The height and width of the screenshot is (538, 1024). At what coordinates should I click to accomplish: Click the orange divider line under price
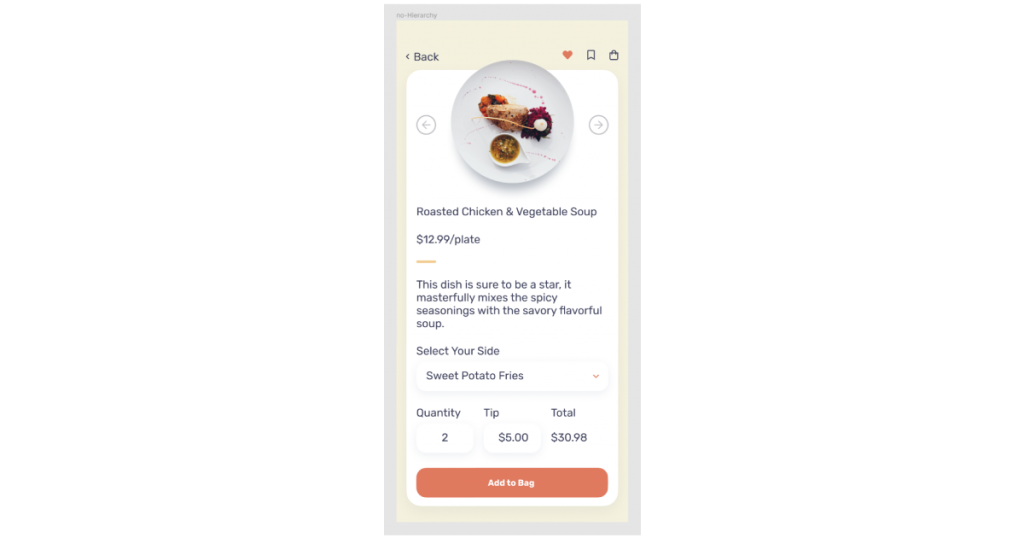tap(426, 262)
